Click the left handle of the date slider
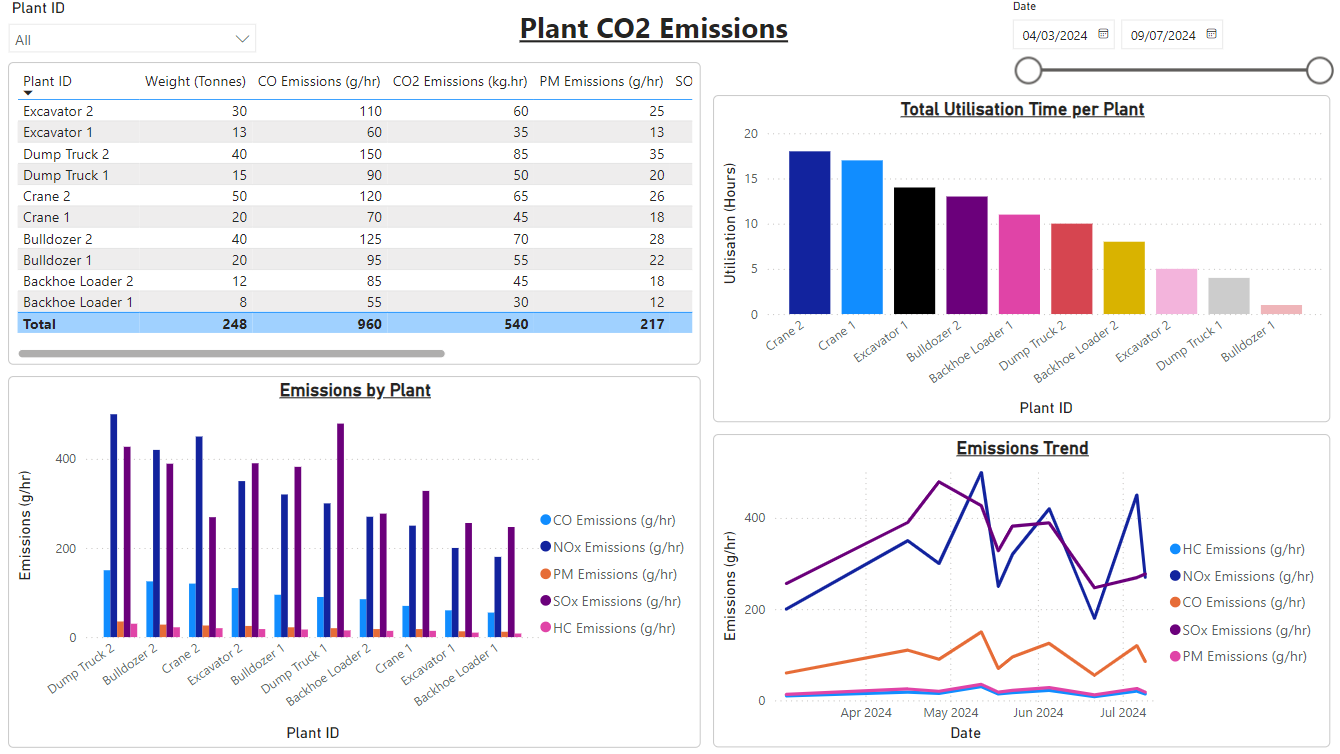 click(x=1028, y=70)
